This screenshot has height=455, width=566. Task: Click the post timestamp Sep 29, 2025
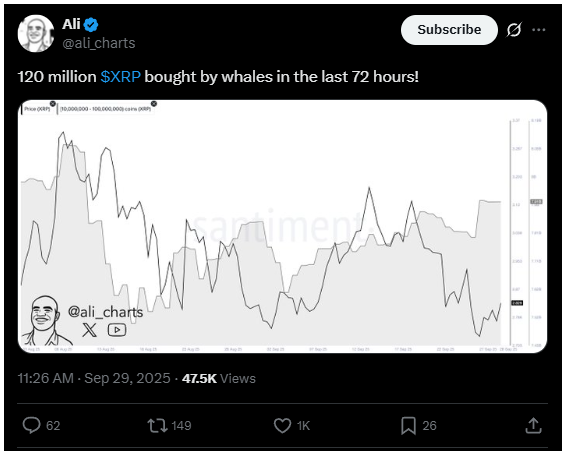(x=127, y=378)
